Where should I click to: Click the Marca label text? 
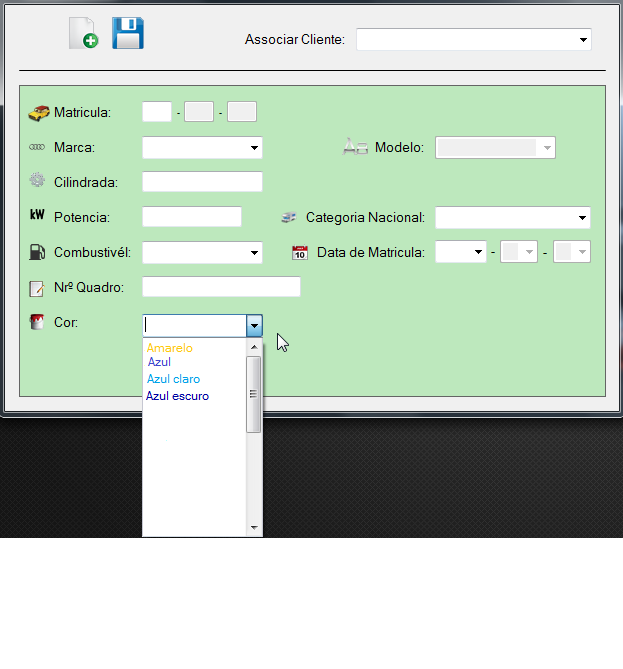(75, 148)
